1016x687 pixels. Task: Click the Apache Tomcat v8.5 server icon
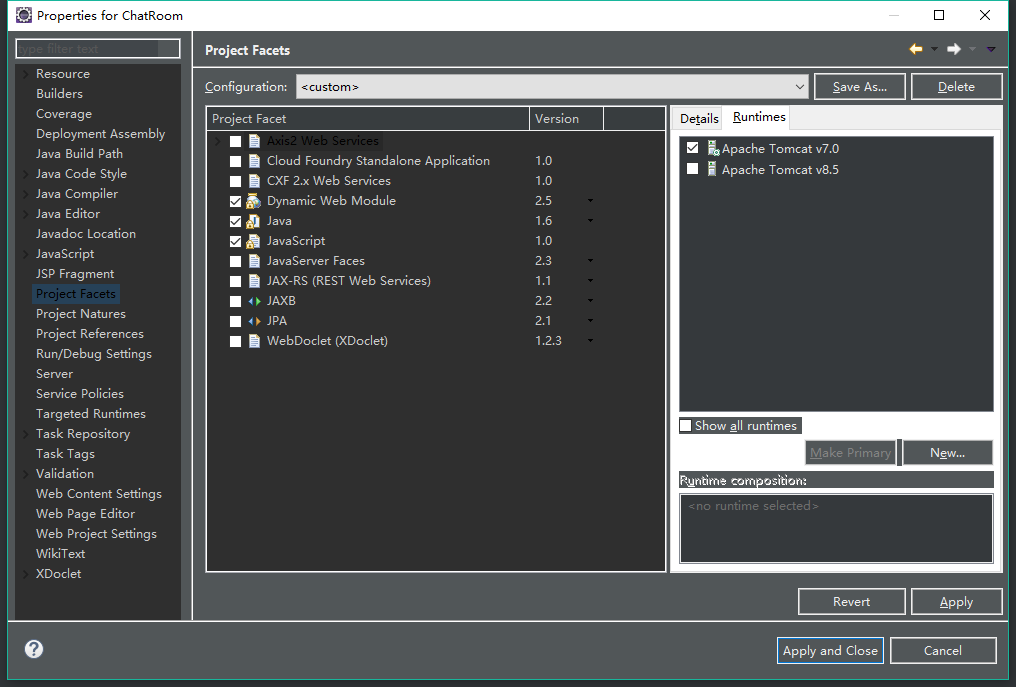click(x=712, y=169)
